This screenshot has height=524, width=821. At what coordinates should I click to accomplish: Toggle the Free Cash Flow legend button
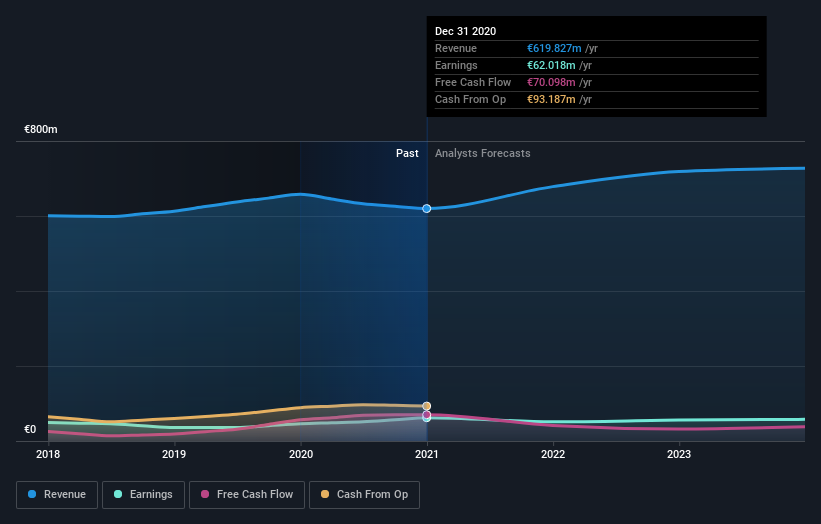click(x=247, y=495)
